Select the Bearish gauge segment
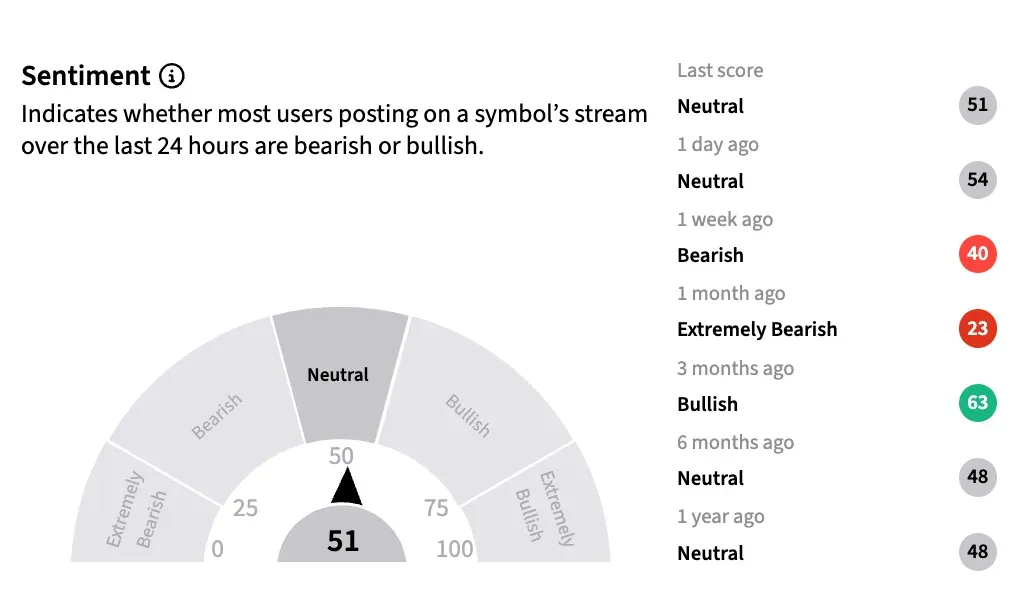This screenshot has width=1036, height=610. click(x=216, y=417)
